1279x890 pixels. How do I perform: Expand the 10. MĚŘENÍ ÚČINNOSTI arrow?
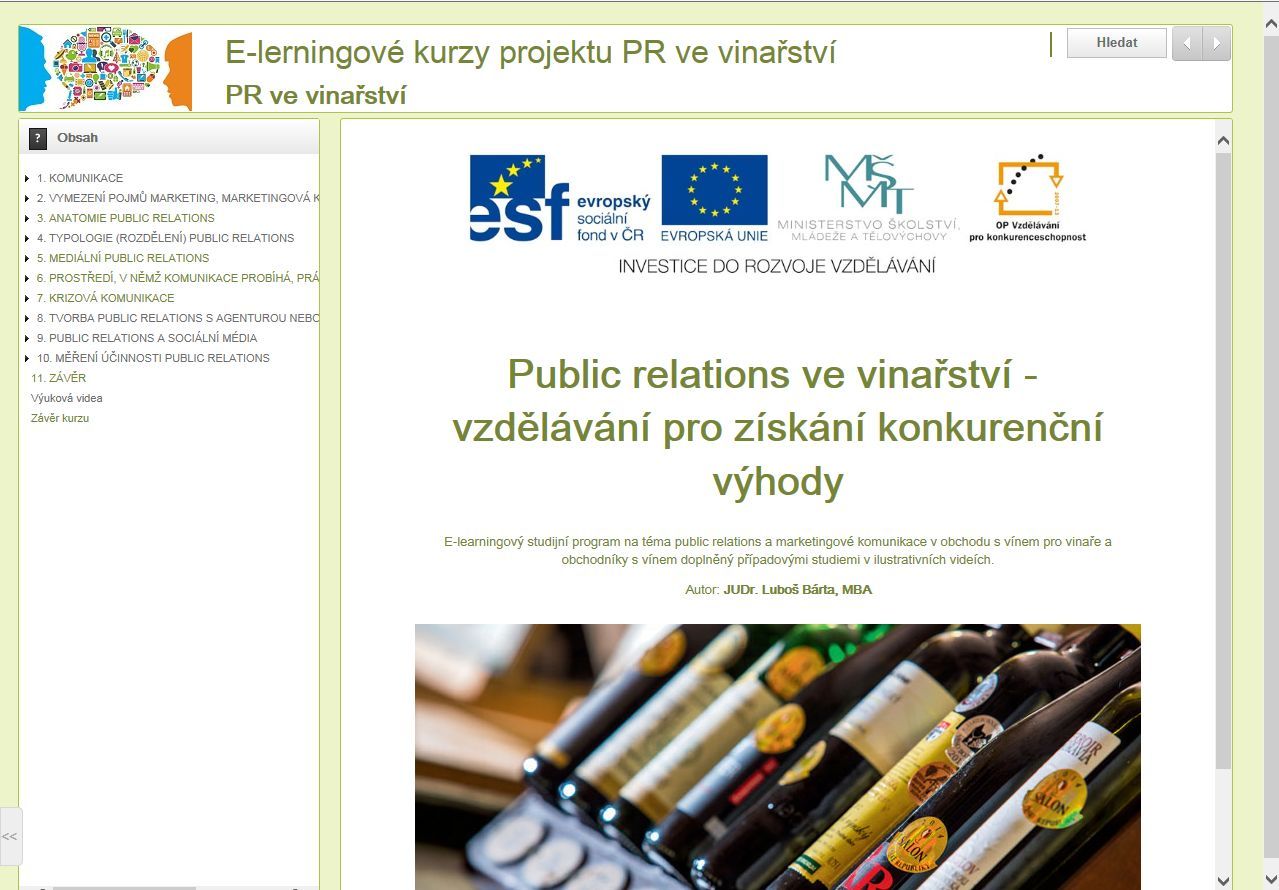click(27, 359)
